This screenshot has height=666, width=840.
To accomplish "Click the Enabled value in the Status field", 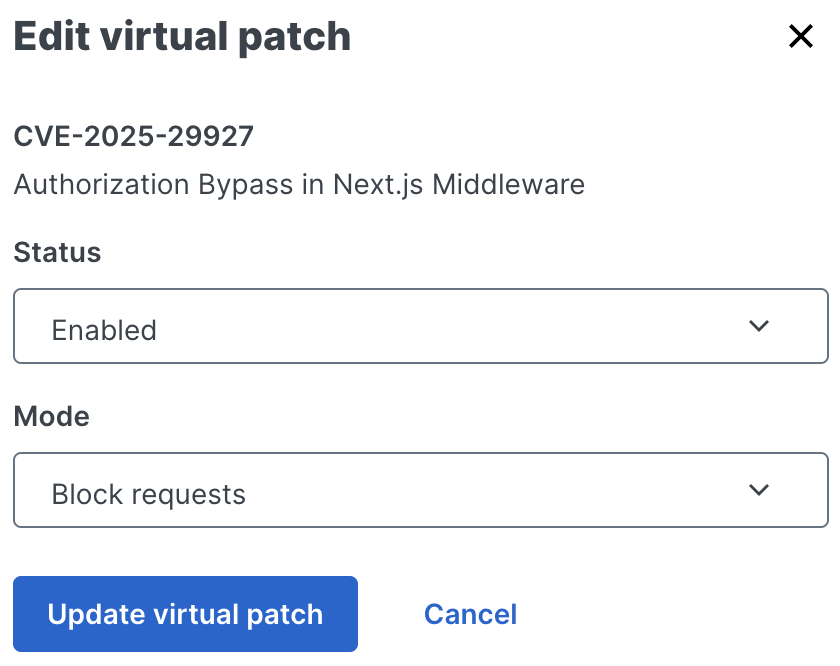I will pos(104,329).
